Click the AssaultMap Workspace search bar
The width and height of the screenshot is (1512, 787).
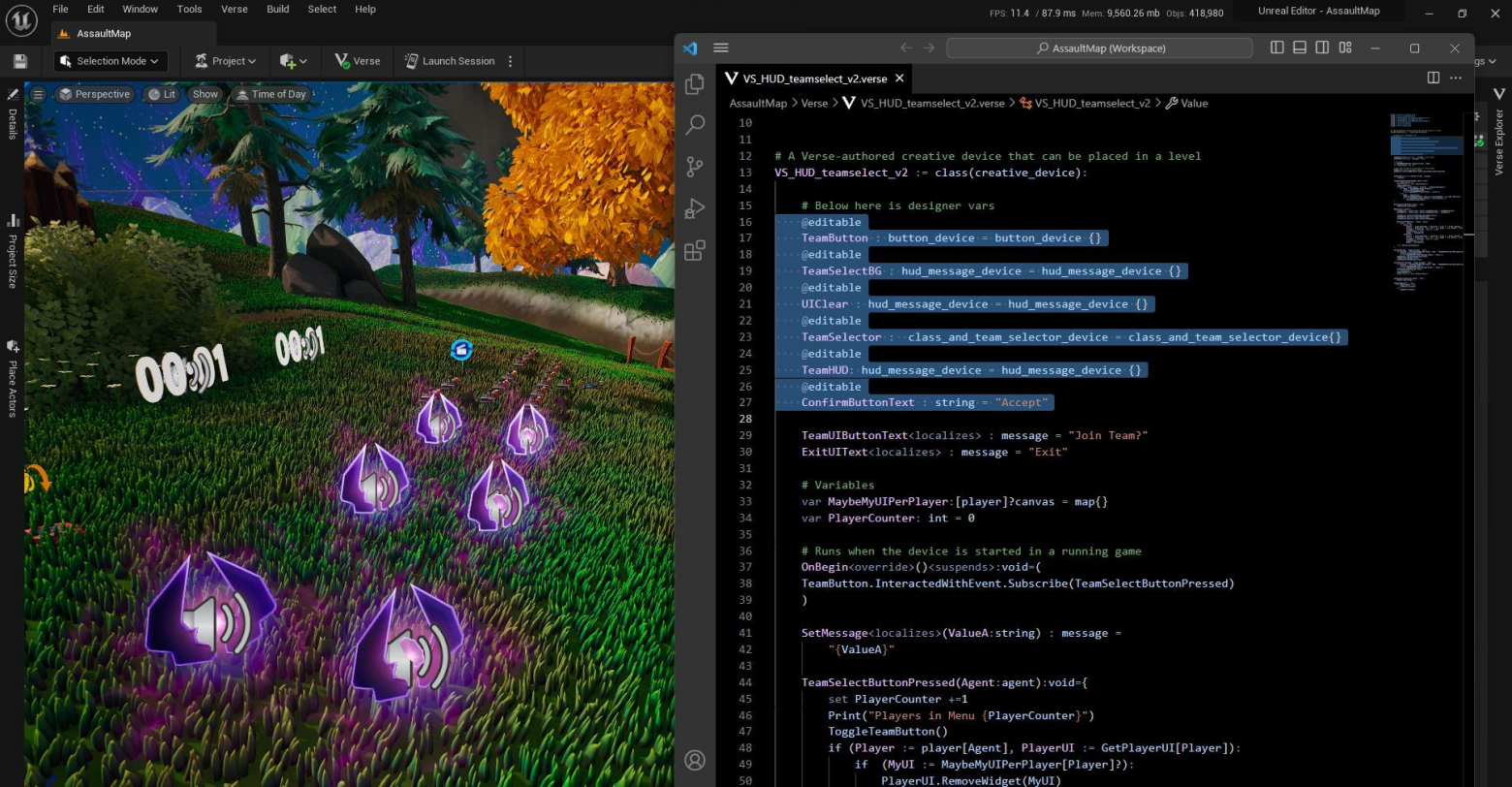point(1098,47)
